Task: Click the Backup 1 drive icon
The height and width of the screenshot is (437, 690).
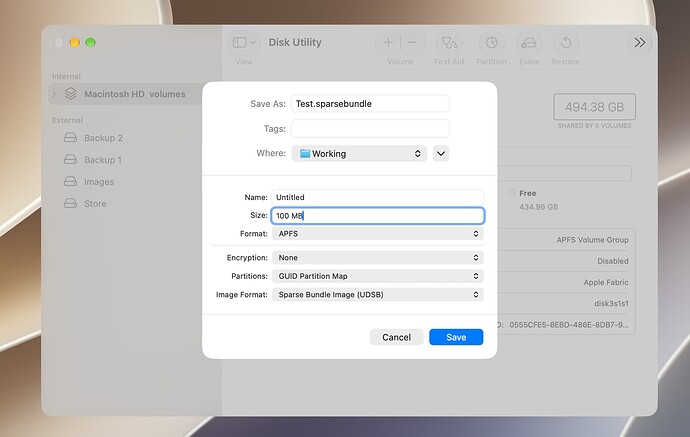Action: (x=70, y=159)
